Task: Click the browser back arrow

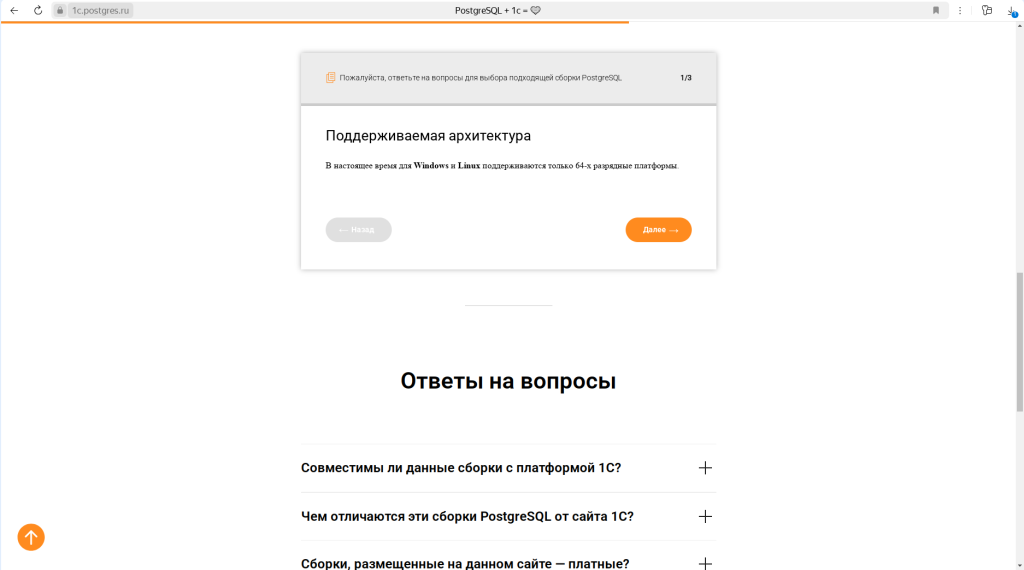Action: tap(14, 10)
